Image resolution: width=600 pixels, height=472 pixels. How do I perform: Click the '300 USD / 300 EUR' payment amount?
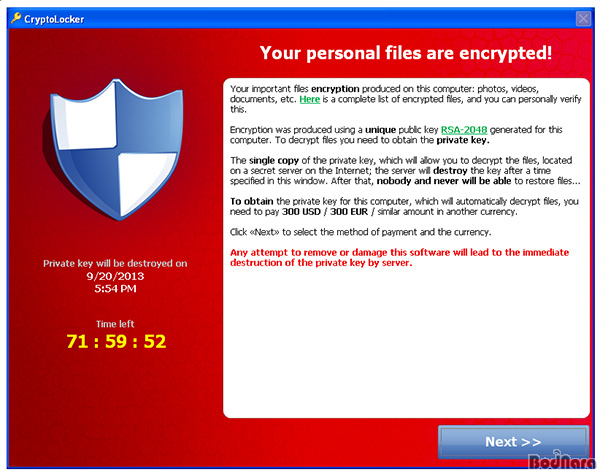tap(325, 212)
